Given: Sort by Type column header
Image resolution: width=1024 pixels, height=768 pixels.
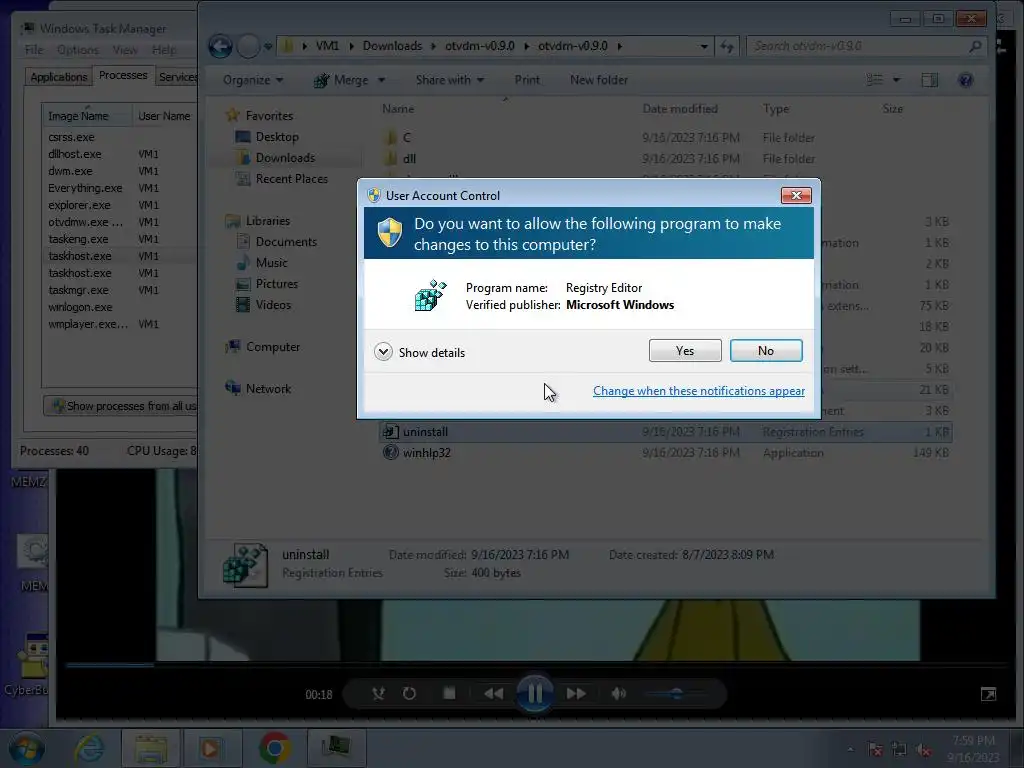Looking at the screenshot, I should 776,108.
